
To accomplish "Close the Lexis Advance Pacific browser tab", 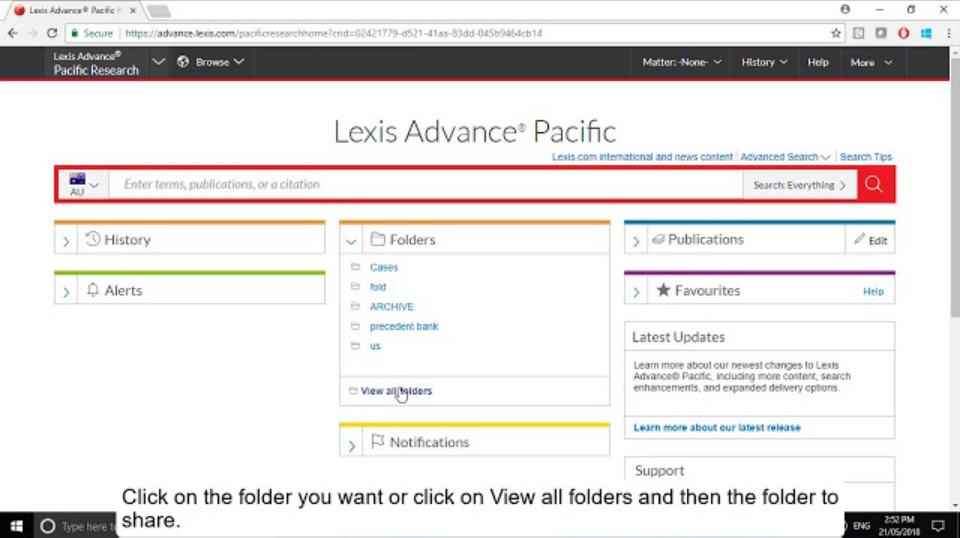I will (133, 10).
